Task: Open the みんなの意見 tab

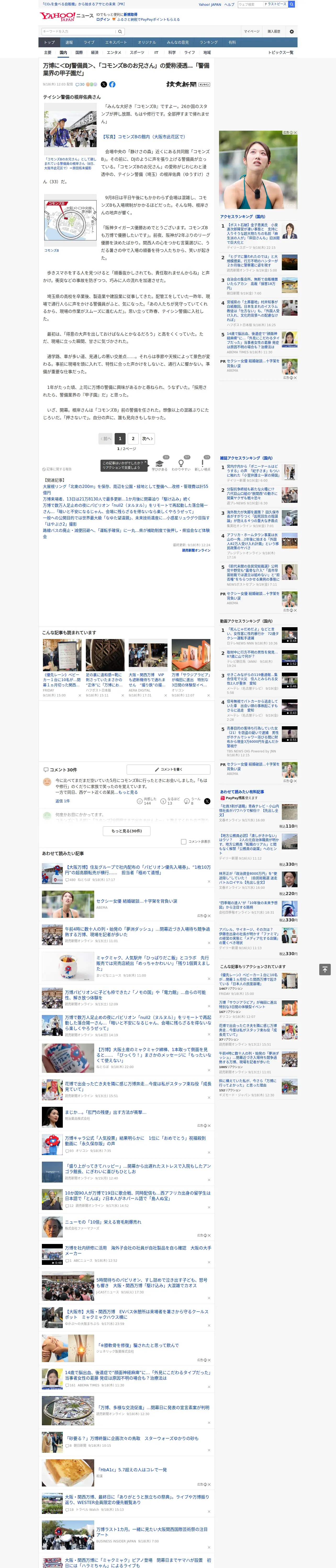Action: click(178, 43)
